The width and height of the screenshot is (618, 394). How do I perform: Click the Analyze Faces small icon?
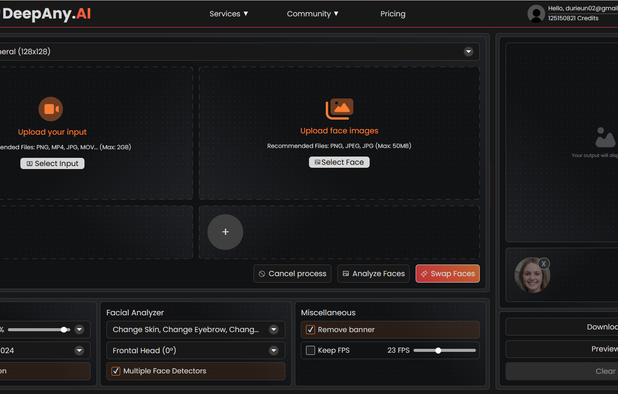pyautogui.click(x=346, y=273)
